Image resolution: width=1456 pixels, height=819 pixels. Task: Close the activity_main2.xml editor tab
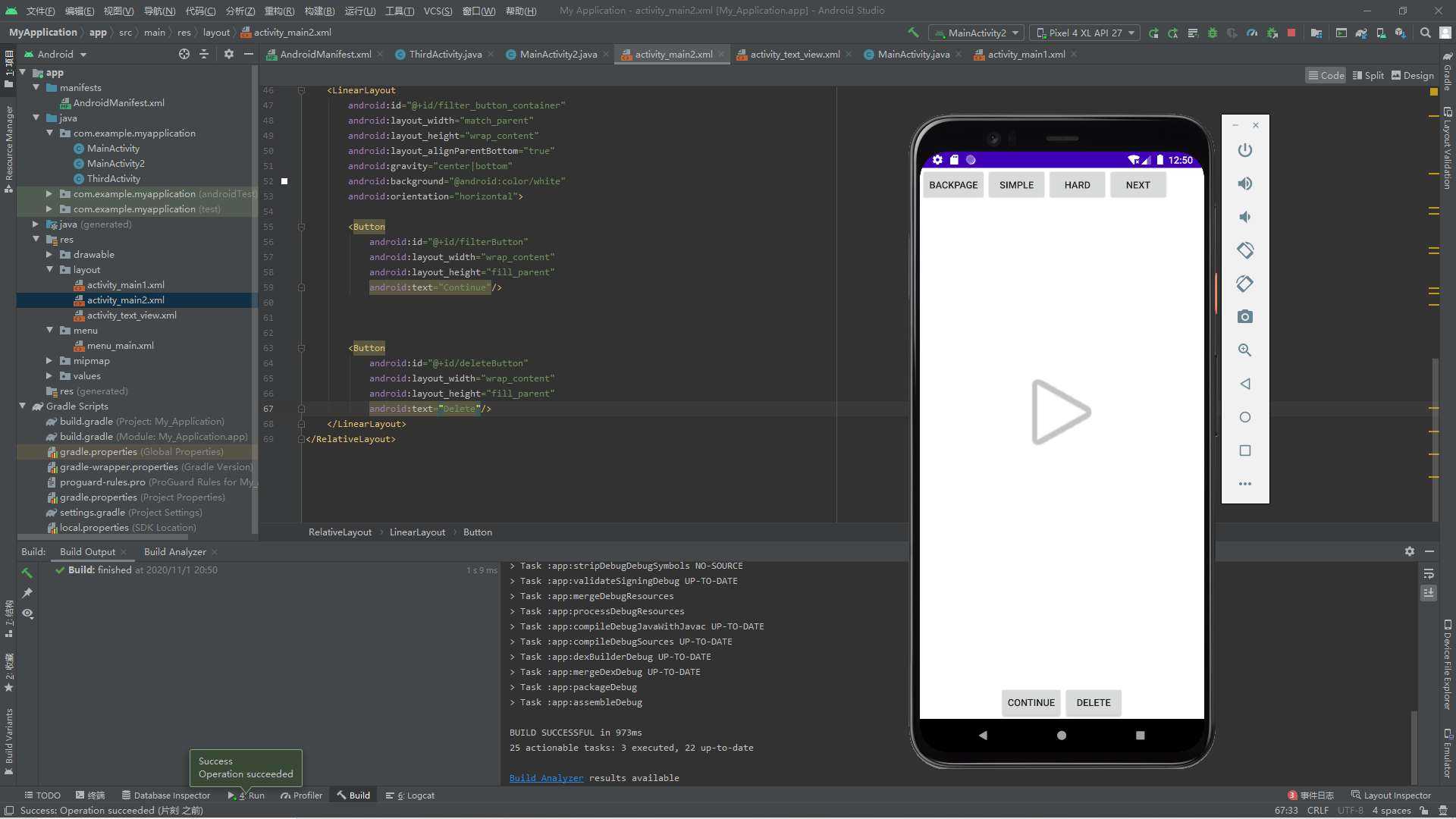point(721,54)
